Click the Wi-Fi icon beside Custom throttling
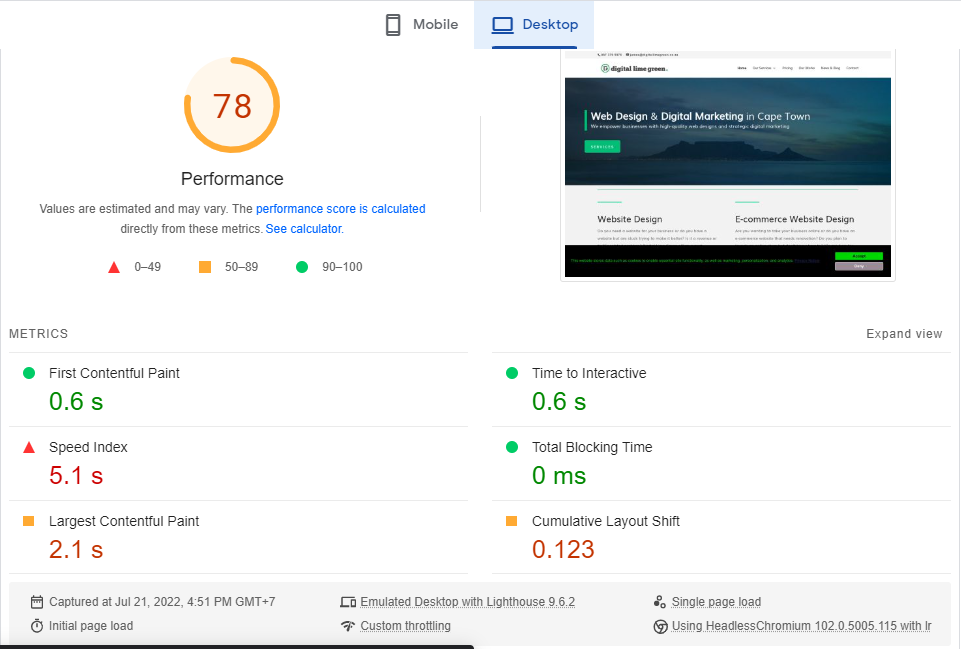961x649 pixels. [348, 626]
